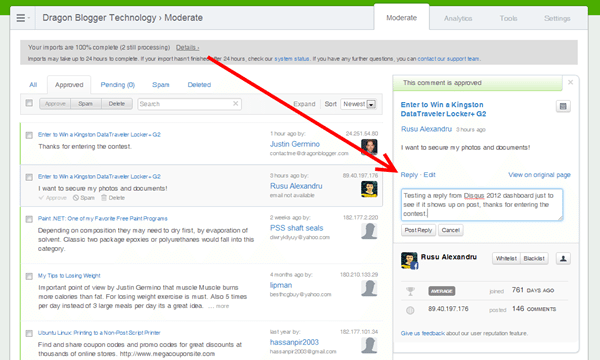Open the Sort Newest dropdown
This screenshot has width=600, height=360.
(x=359, y=104)
